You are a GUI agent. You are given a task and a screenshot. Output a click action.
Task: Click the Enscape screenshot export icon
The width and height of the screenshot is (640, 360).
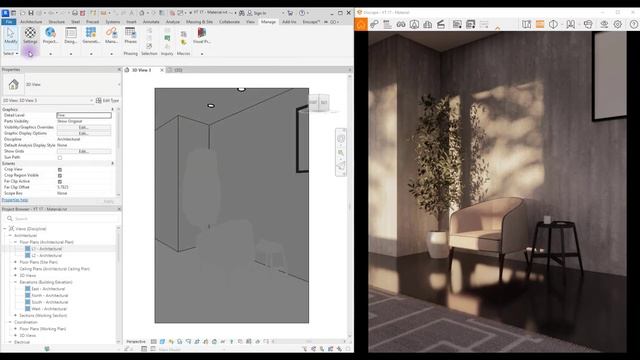[x=457, y=24]
